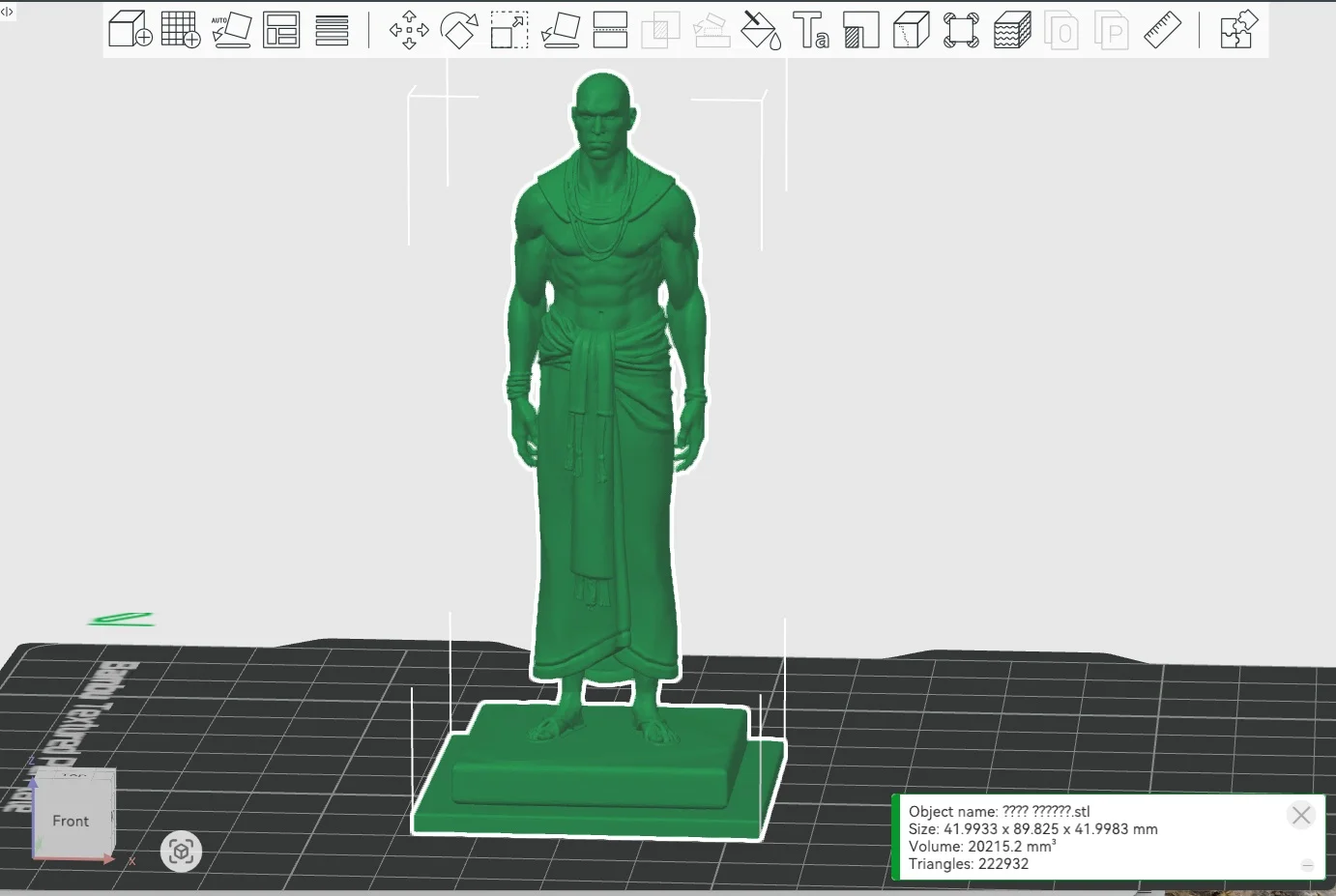Close the object info panel
The image size is (1336, 896).
(1301, 816)
